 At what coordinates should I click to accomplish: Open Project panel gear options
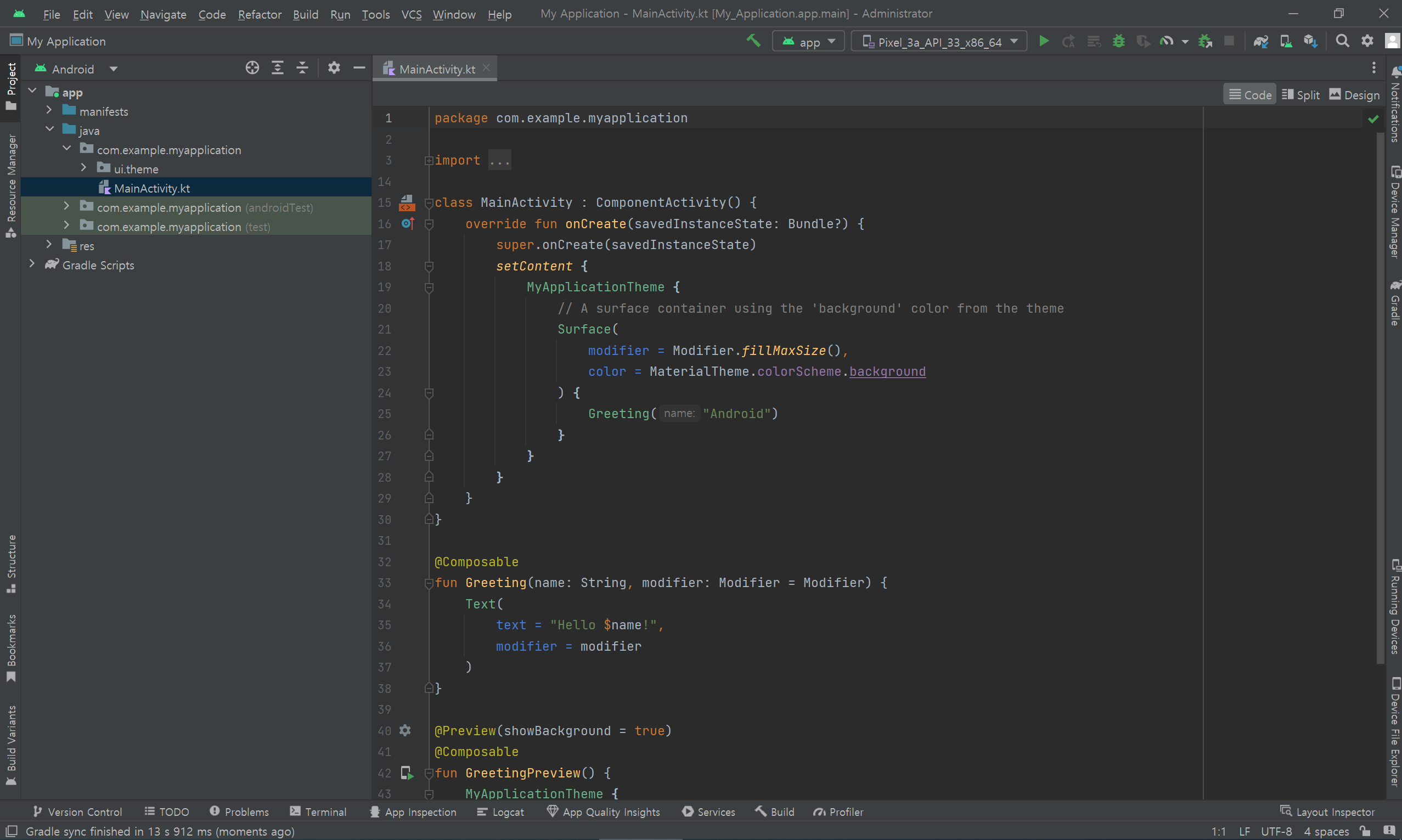click(334, 69)
